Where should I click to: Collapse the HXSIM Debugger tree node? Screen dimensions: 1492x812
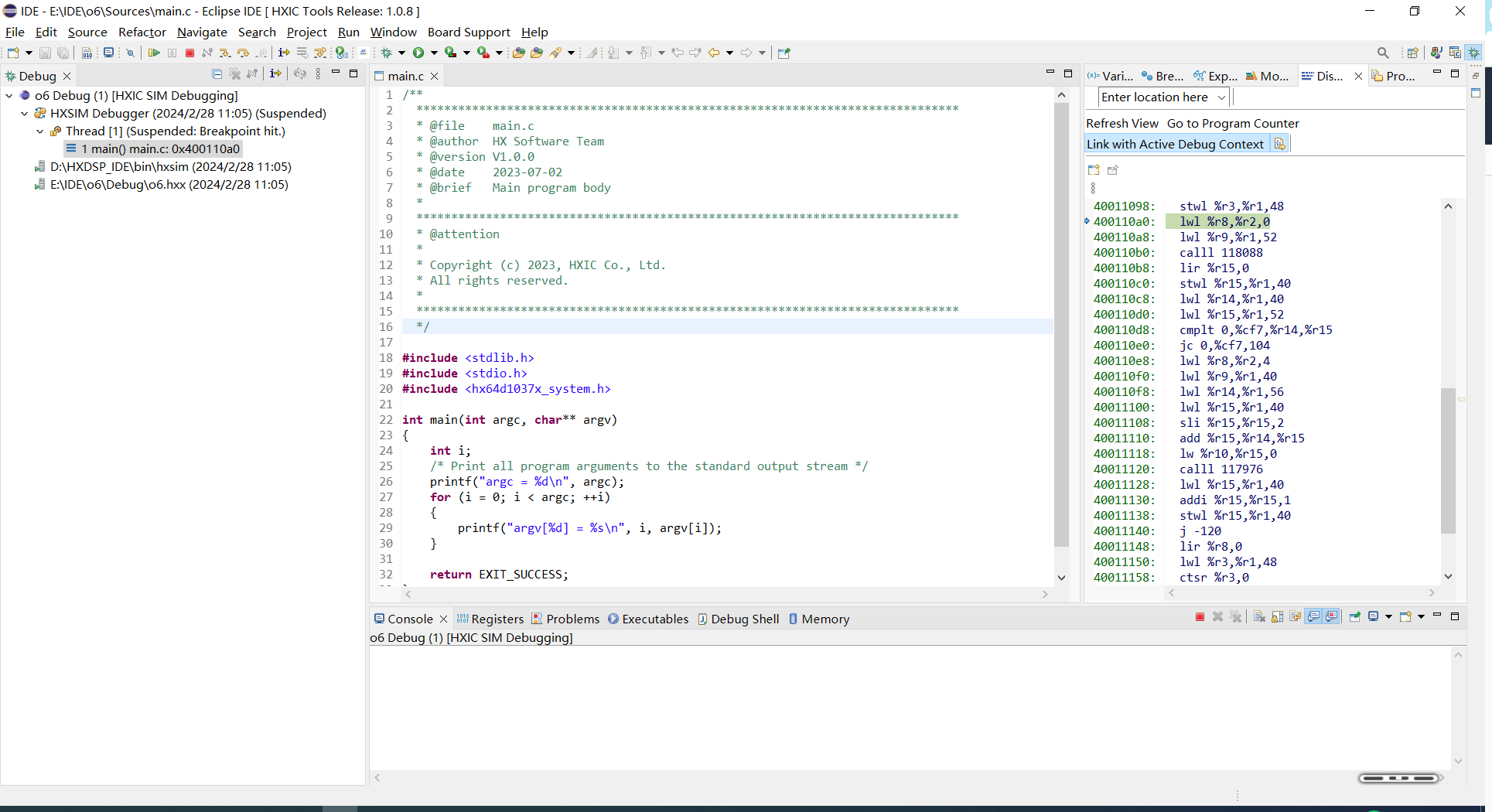tap(25, 114)
